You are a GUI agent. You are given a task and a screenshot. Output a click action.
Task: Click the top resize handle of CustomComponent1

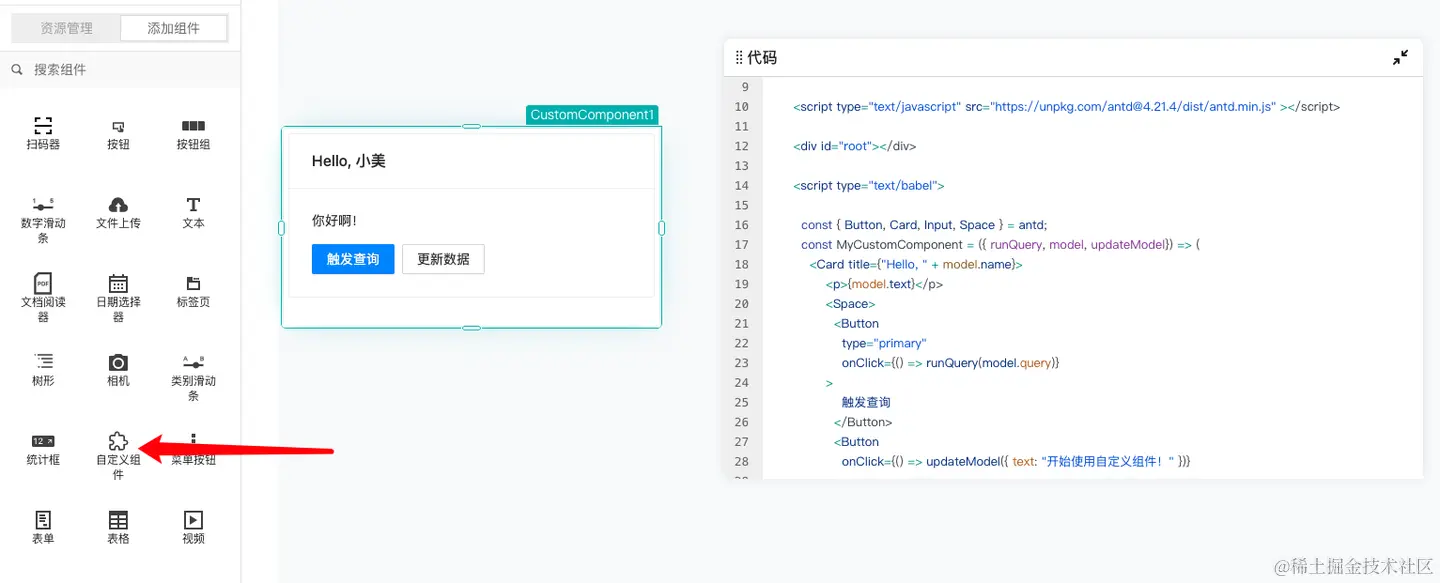471,126
